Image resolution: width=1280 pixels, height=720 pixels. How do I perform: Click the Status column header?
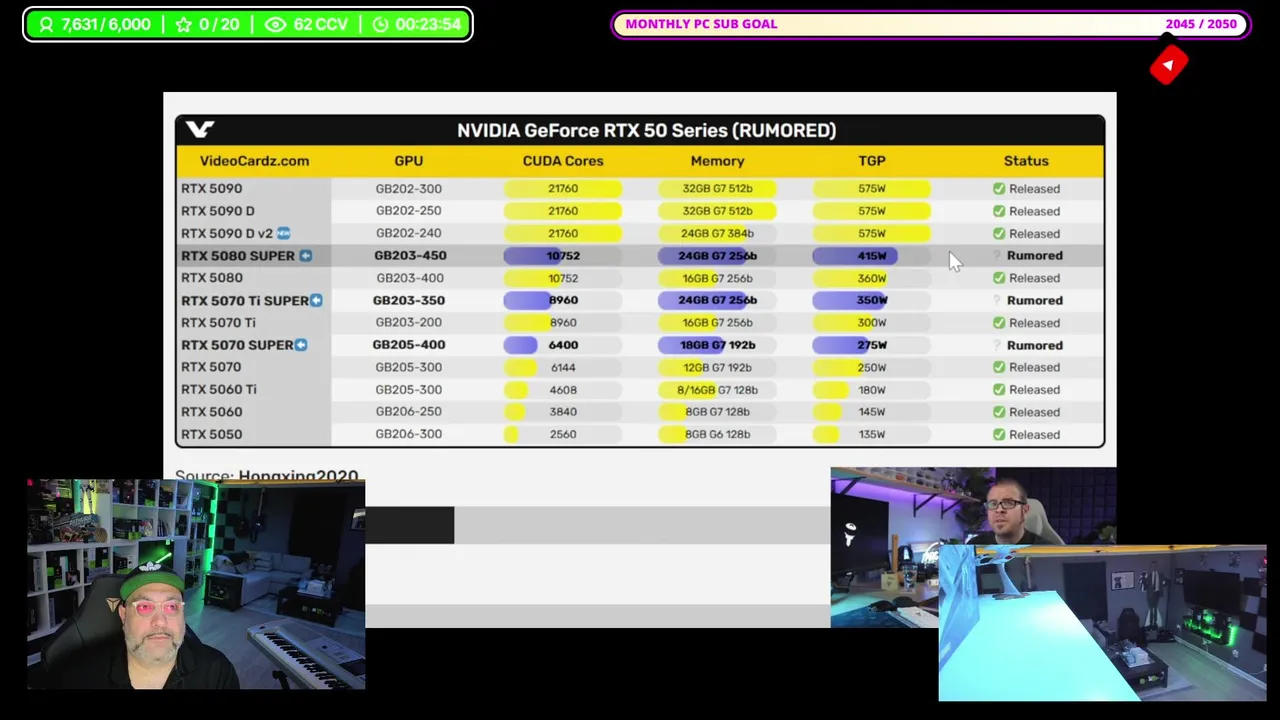point(1026,161)
